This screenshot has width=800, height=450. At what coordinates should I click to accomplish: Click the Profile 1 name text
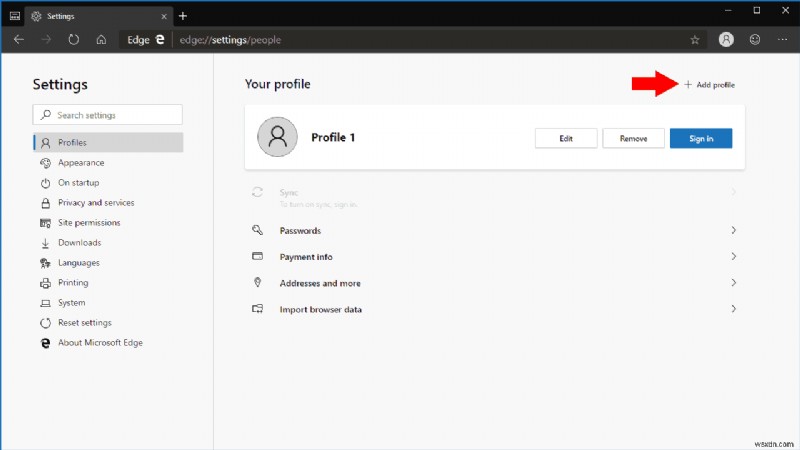click(333, 137)
